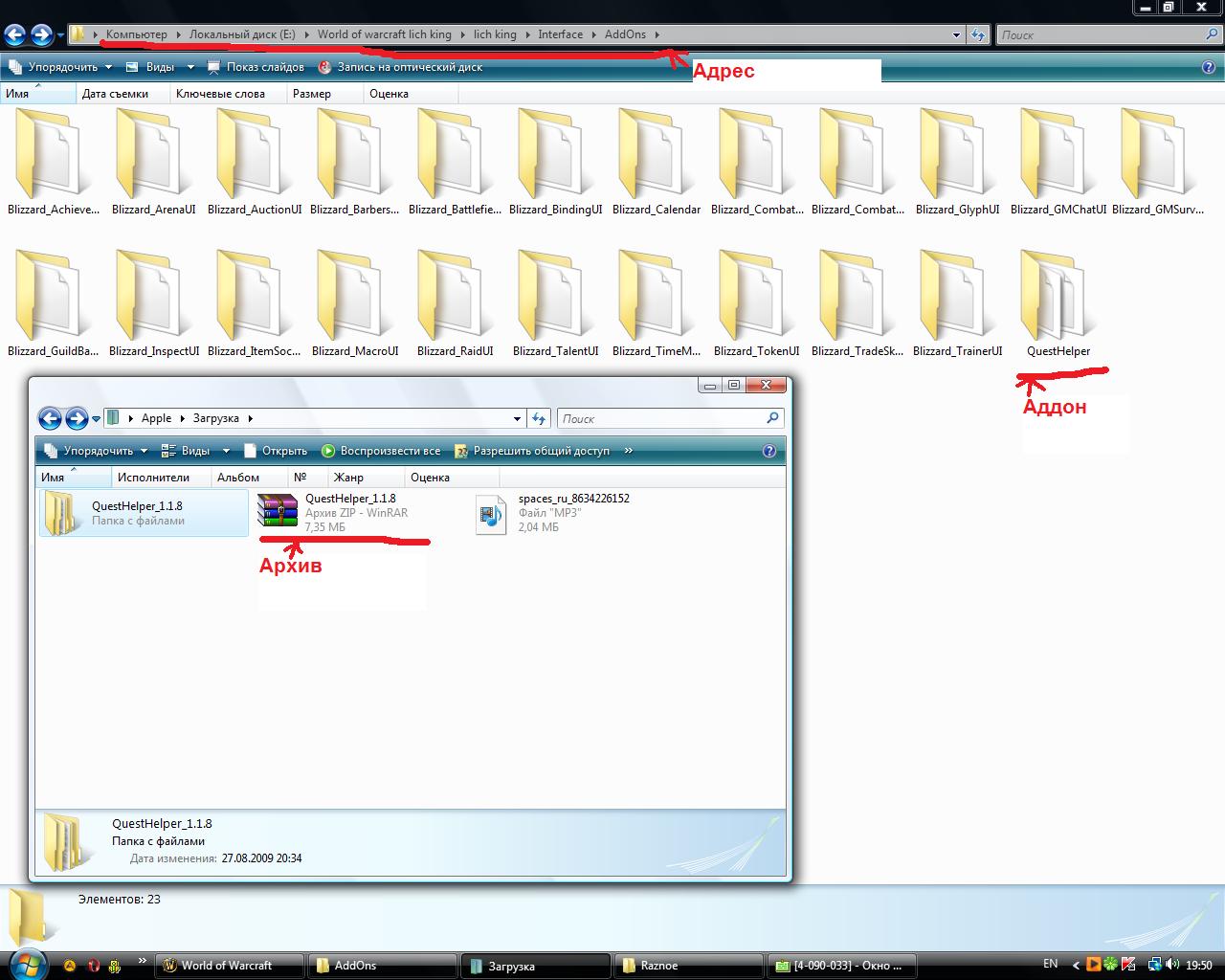The width and height of the screenshot is (1225, 980).
Task: Open the Blizzard_AuctionUI folder
Action: point(255,163)
